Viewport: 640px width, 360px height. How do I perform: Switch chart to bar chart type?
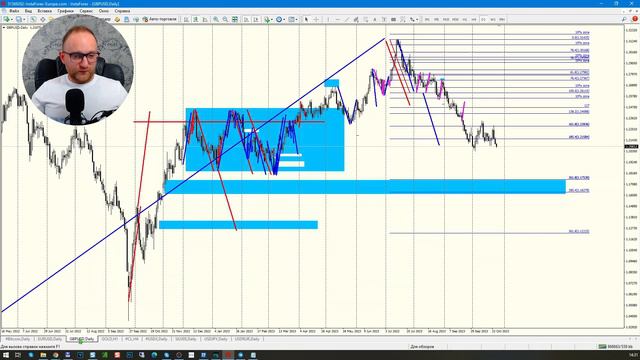[x=187, y=19]
